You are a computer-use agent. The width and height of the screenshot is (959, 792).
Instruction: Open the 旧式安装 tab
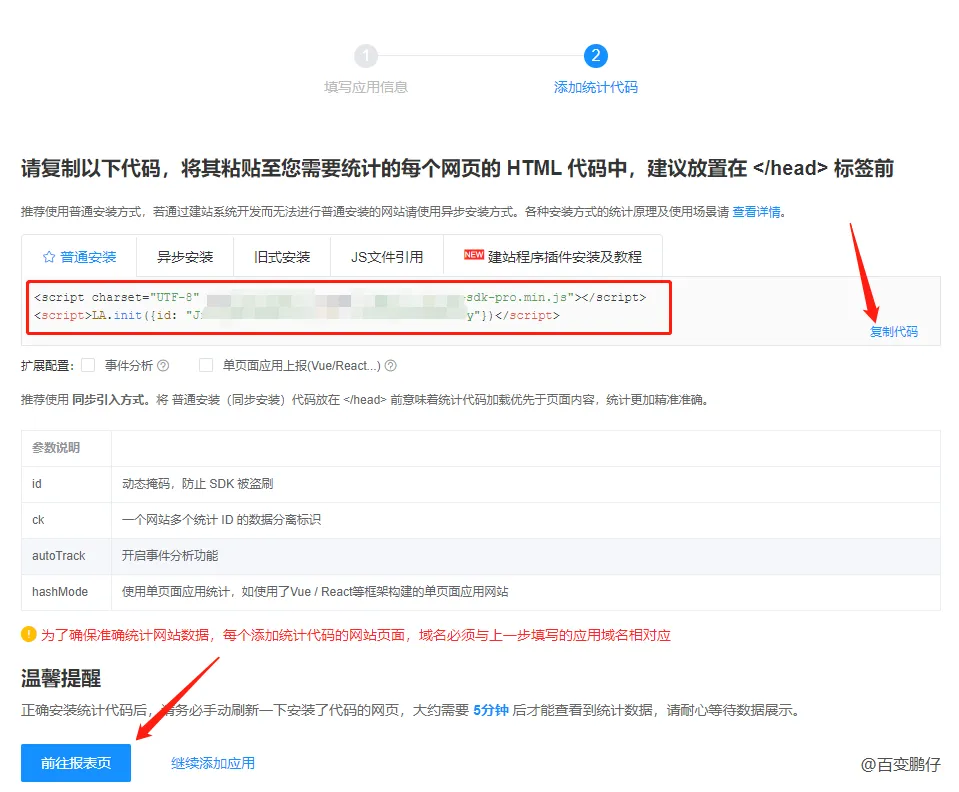point(282,256)
